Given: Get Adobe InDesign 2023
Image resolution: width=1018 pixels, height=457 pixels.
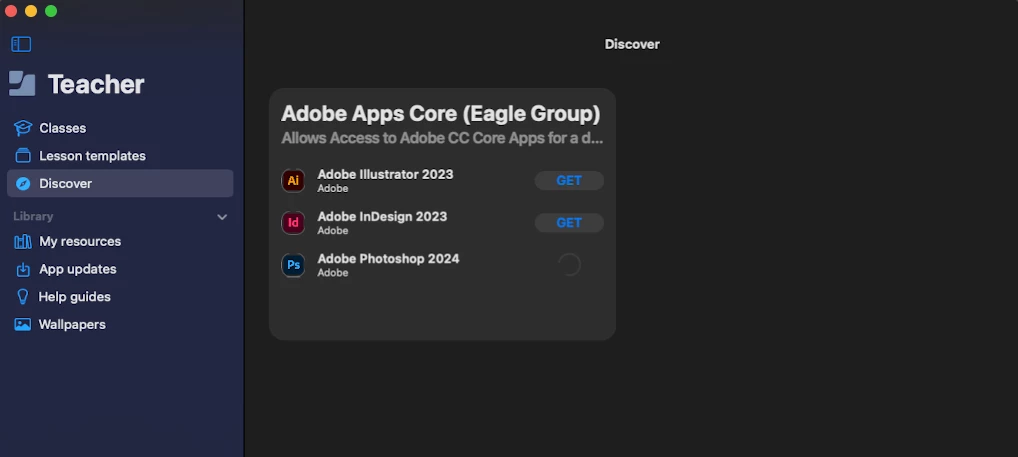Looking at the screenshot, I should [x=569, y=223].
